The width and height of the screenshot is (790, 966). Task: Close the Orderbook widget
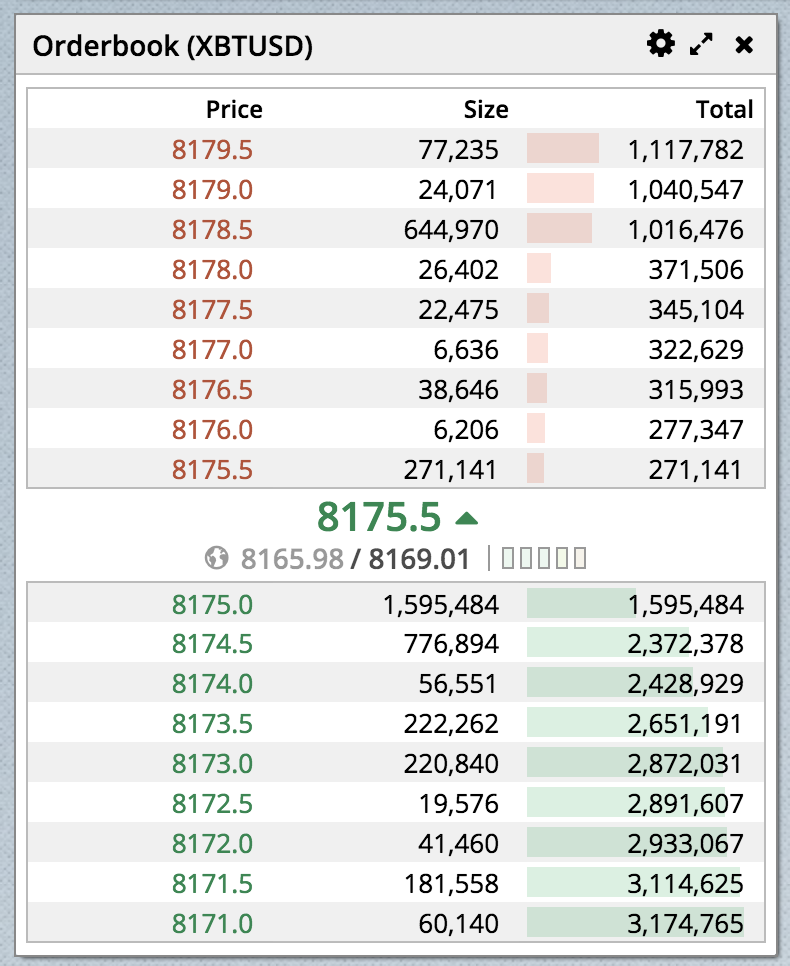744,45
